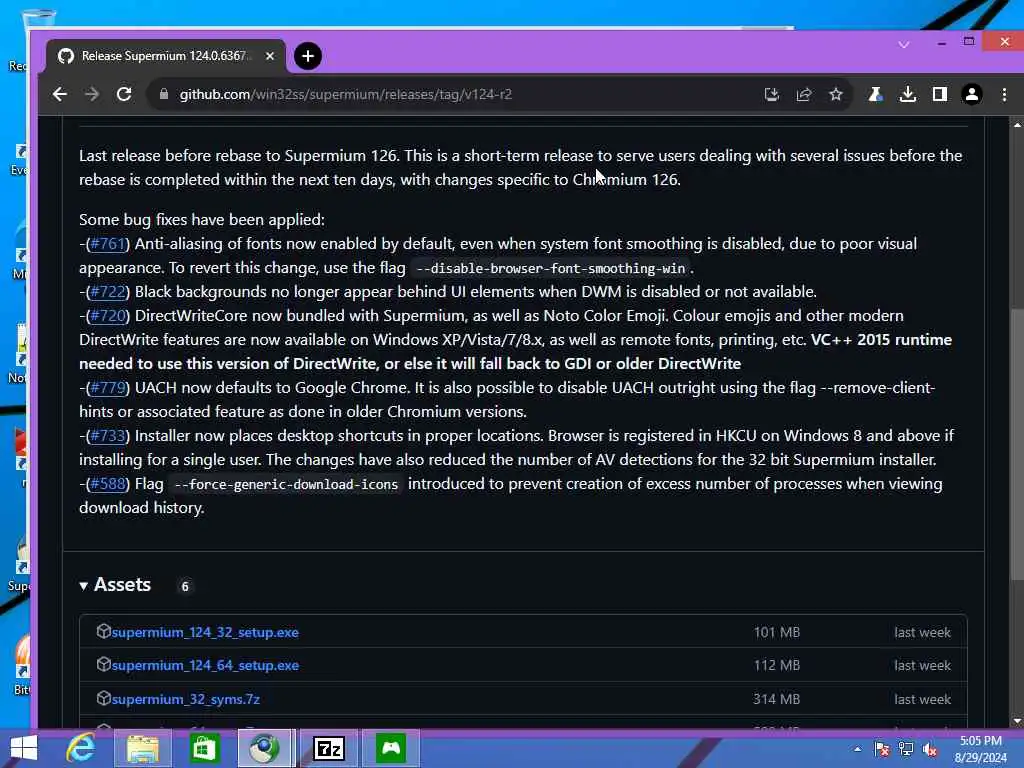Click the vertical scrollbar thumb

(1017, 443)
